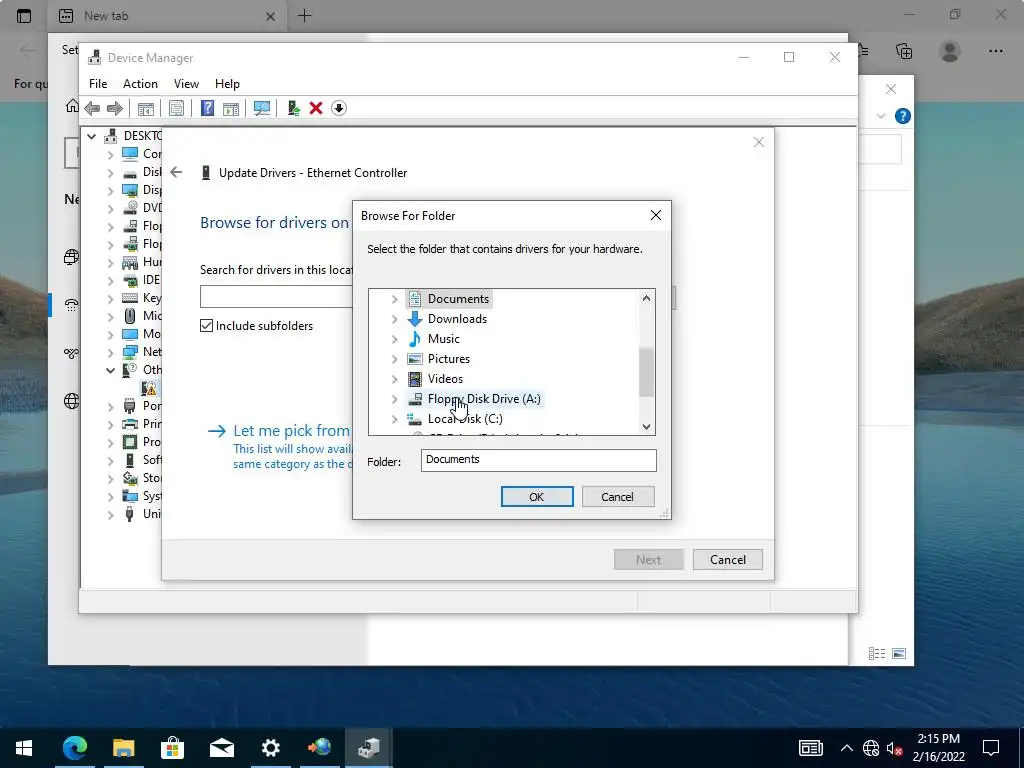This screenshot has width=1024, height=768.
Task: Show hidden icons in system tray
Action: [x=846, y=748]
